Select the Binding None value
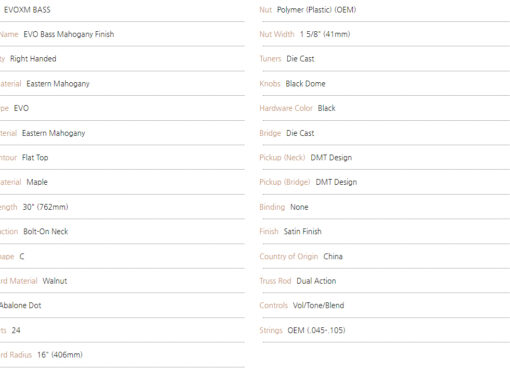The width and height of the screenshot is (510, 382). pos(299,207)
